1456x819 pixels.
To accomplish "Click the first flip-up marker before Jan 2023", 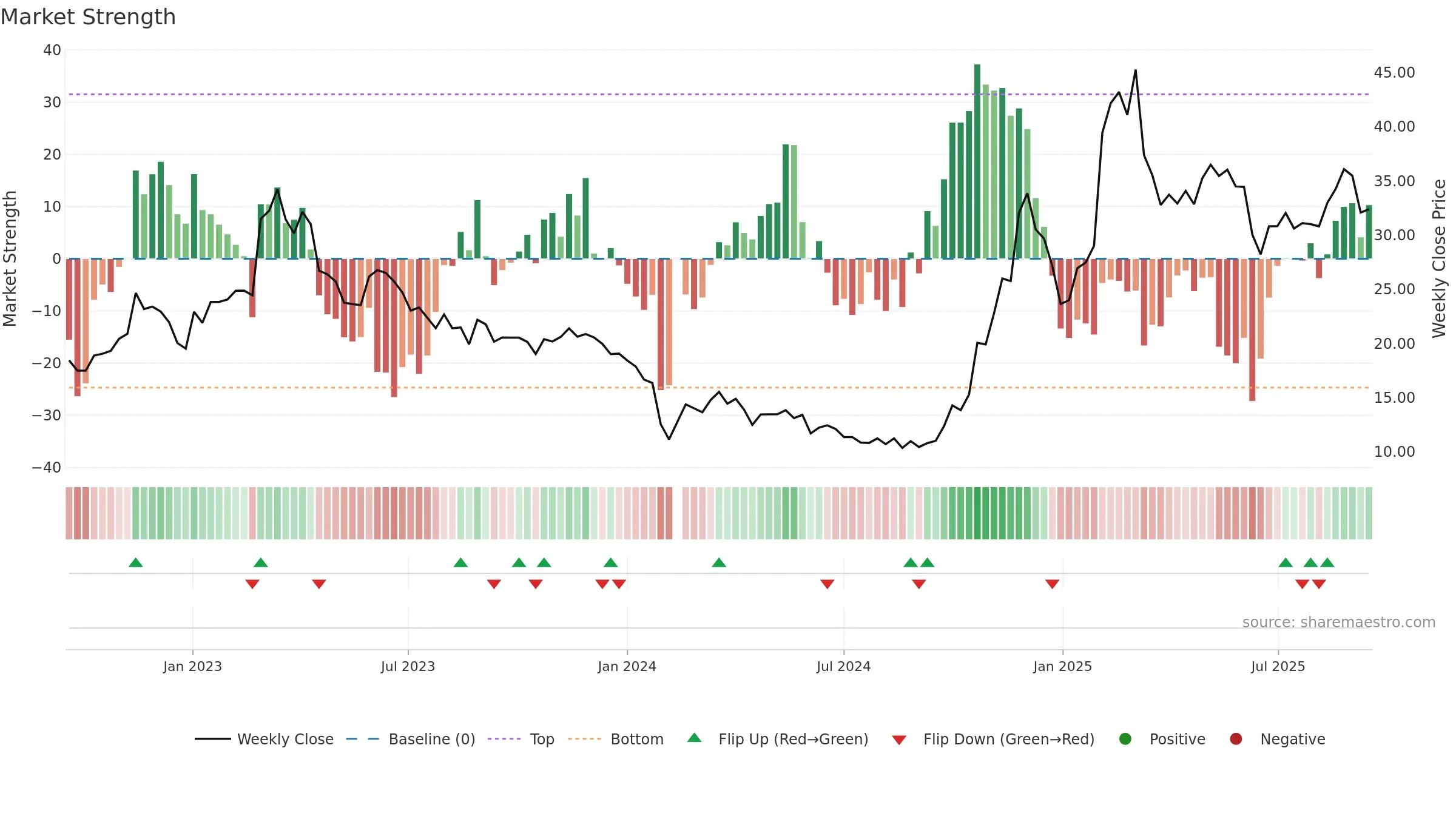I will tap(136, 562).
